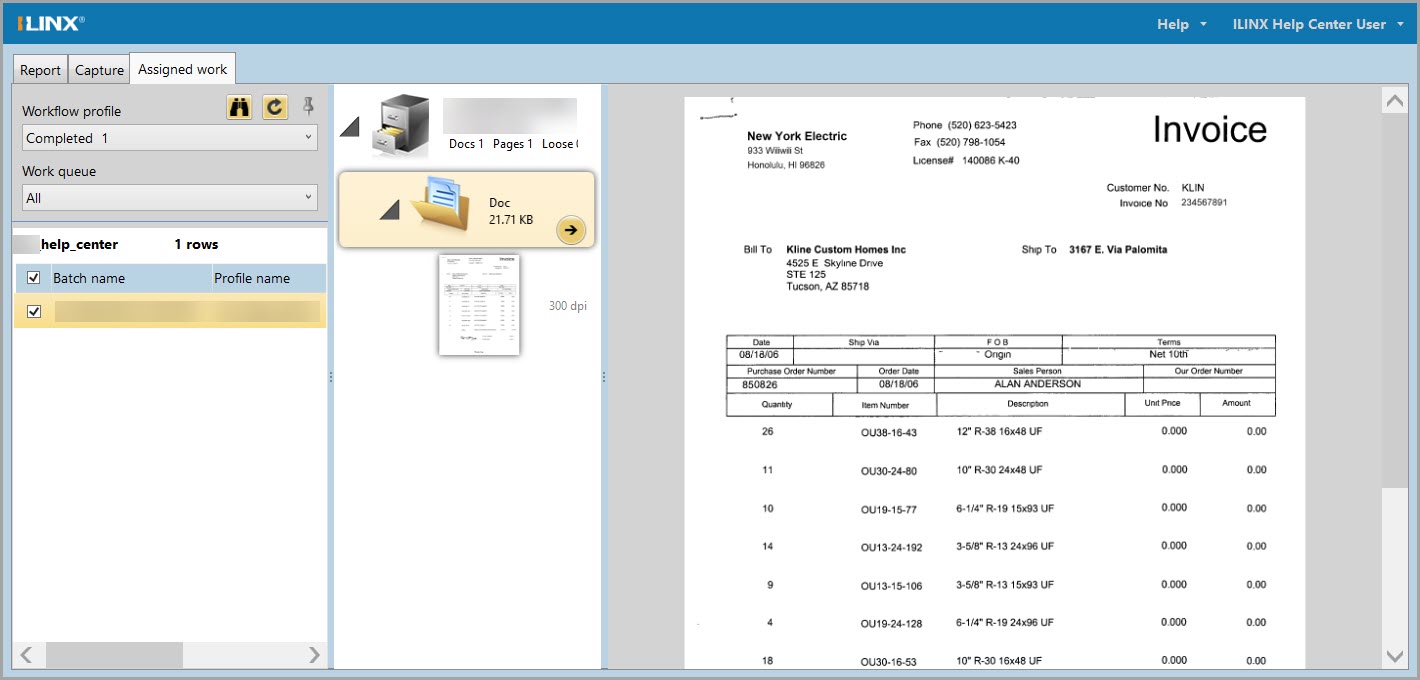Toggle the select-all checkbox in header
This screenshot has width=1420, height=680.
click(x=34, y=278)
